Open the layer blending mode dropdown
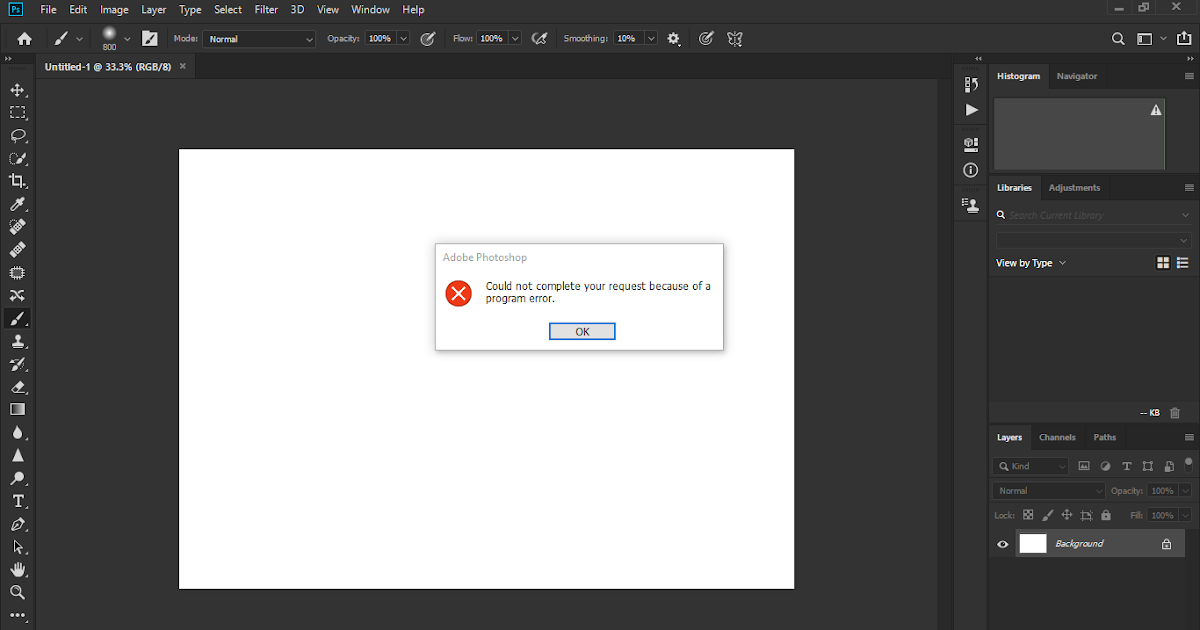This screenshot has height=630, width=1200. tap(1049, 491)
